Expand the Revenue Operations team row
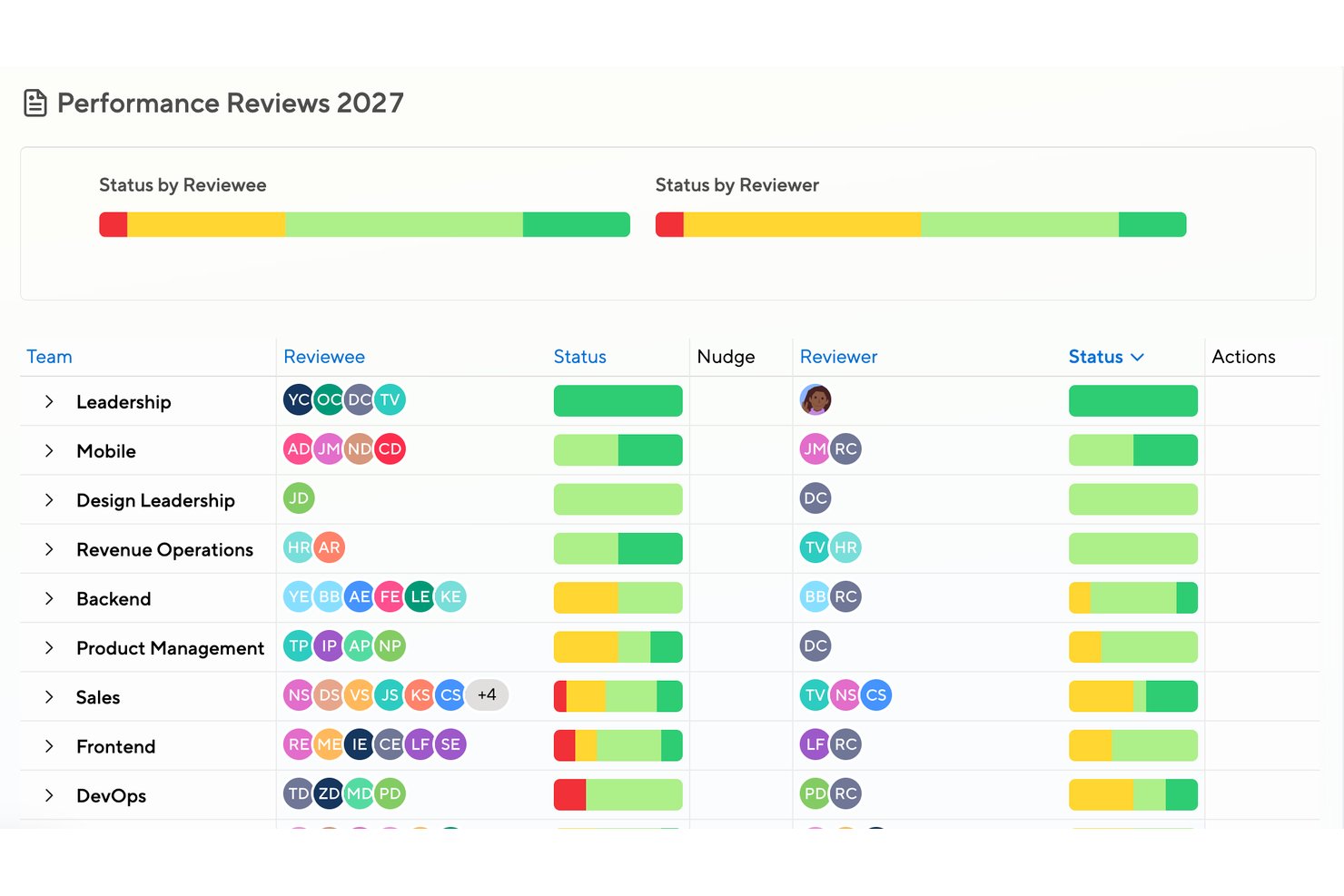 (49, 549)
